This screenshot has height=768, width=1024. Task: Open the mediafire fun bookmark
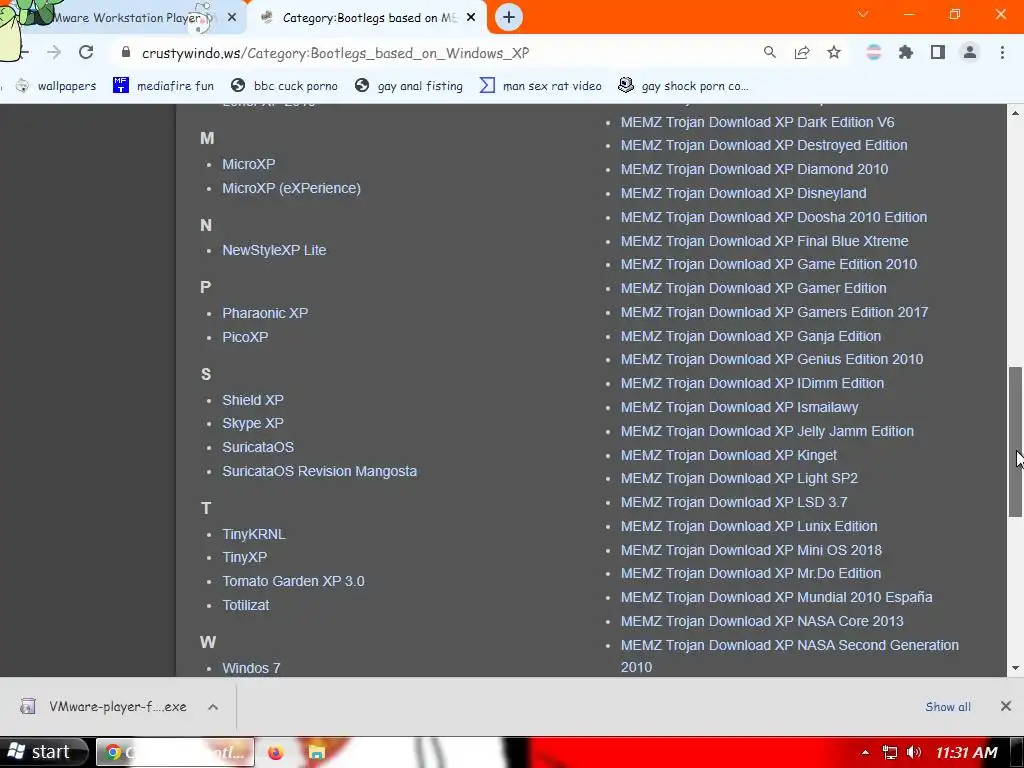[x=163, y=86]
